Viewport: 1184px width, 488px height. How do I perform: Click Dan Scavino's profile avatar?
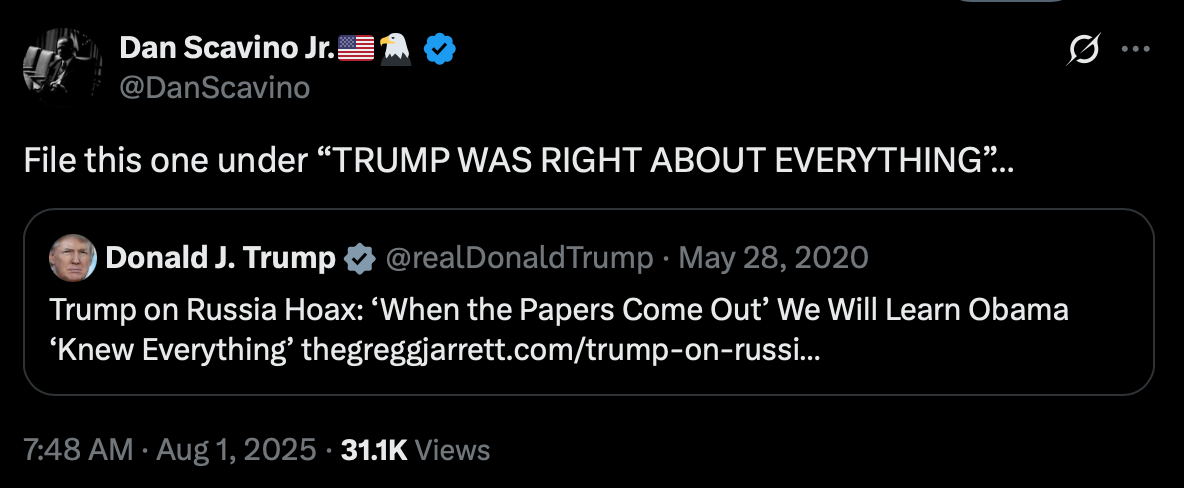point(62,67)
